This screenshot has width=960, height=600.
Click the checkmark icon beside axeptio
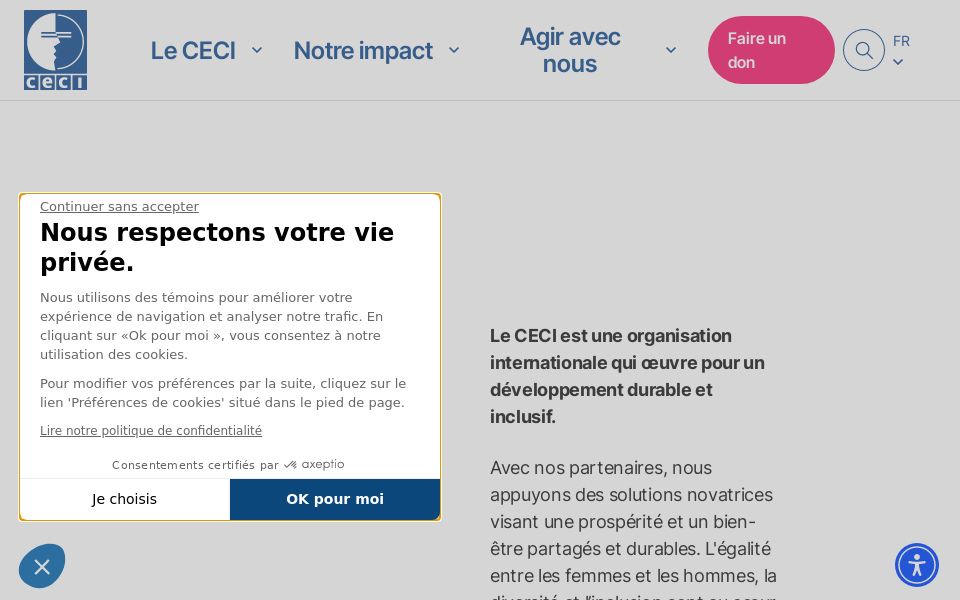288,464
